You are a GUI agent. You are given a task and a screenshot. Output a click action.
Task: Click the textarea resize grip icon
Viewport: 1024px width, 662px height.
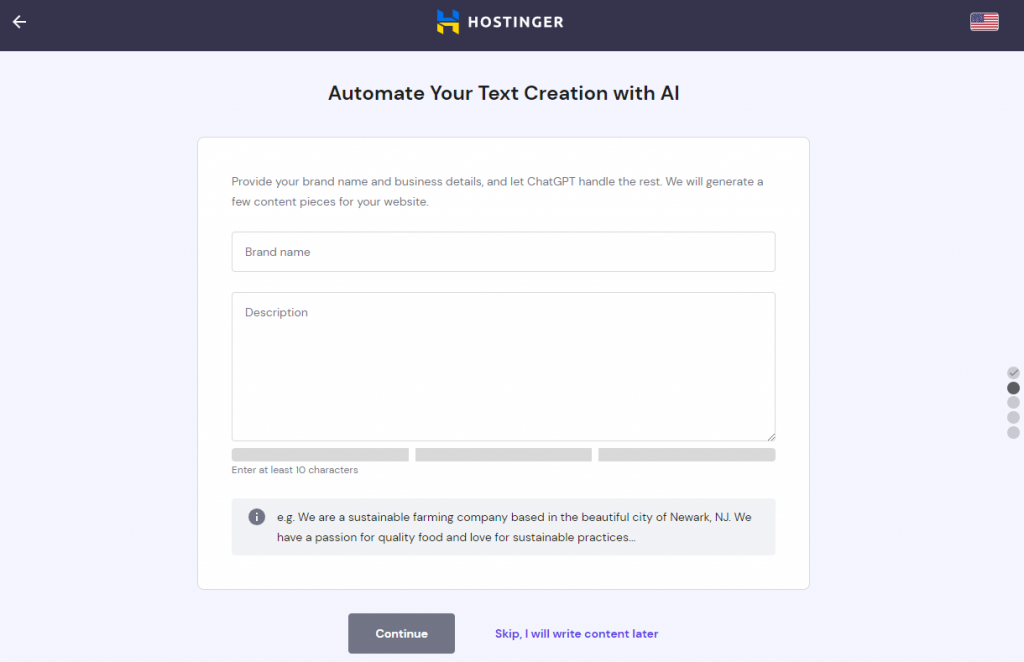click(x=770, y=434)
